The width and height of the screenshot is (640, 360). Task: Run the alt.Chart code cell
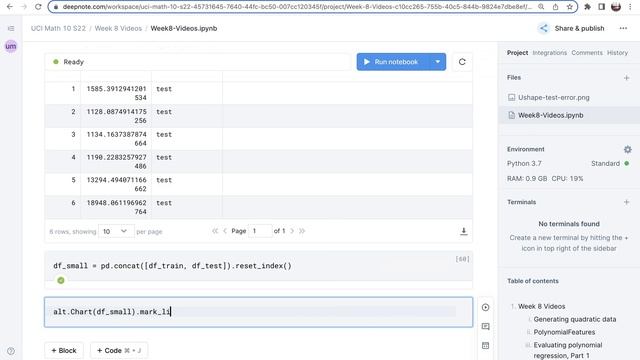tap(485, 307)
